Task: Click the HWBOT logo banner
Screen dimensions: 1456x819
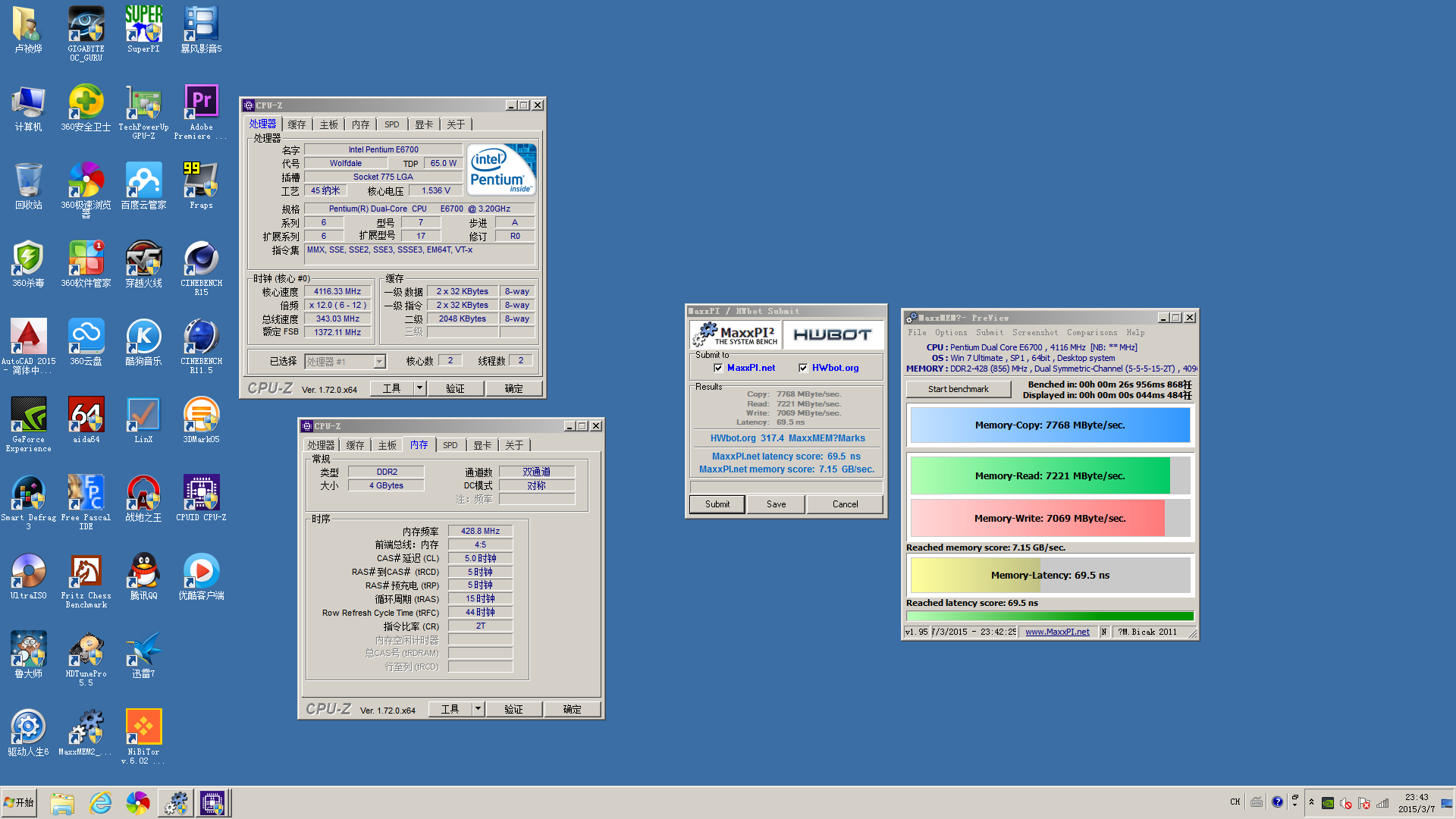Action: pos(832,334)
